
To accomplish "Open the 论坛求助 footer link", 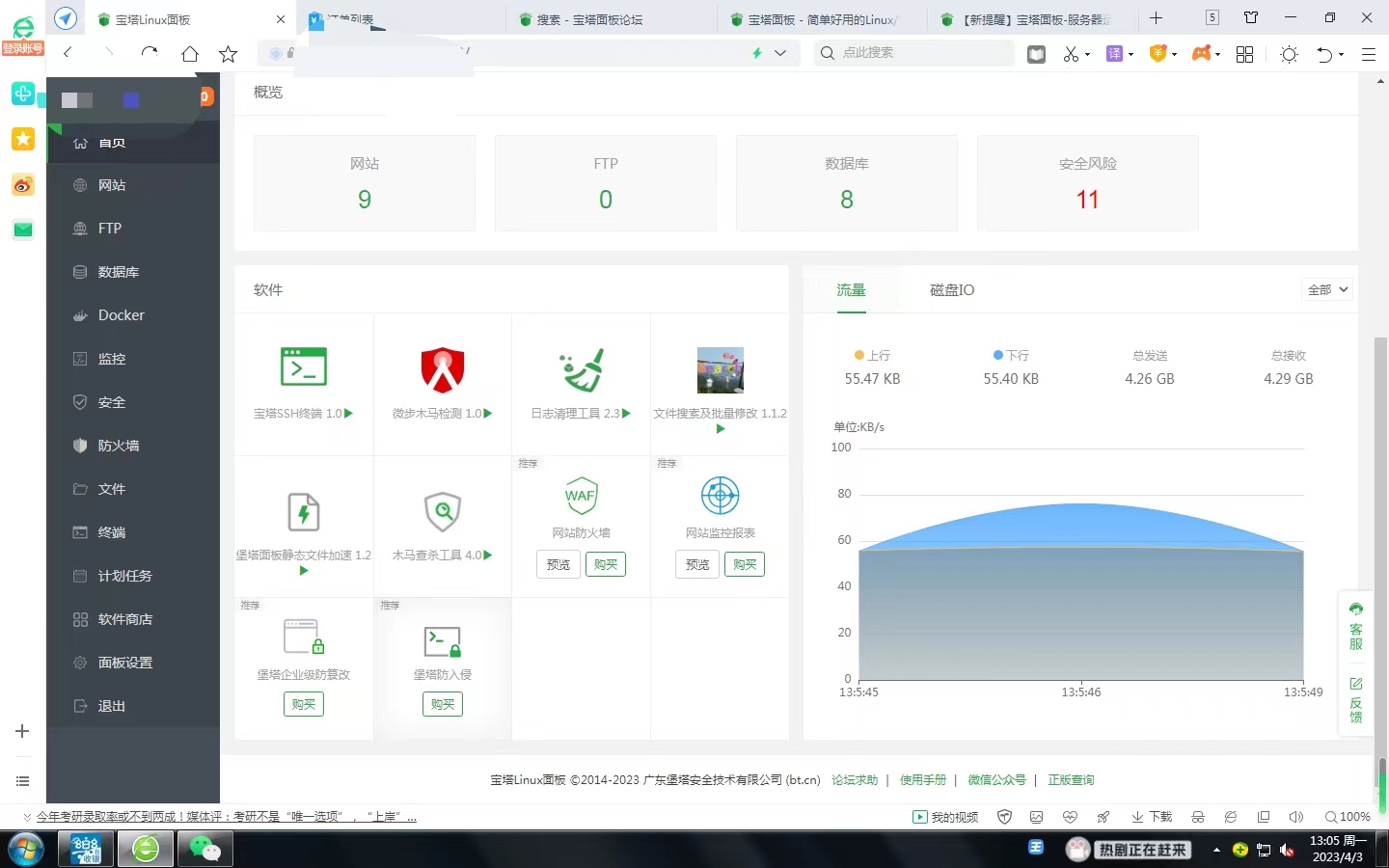I will coord(855,779).
